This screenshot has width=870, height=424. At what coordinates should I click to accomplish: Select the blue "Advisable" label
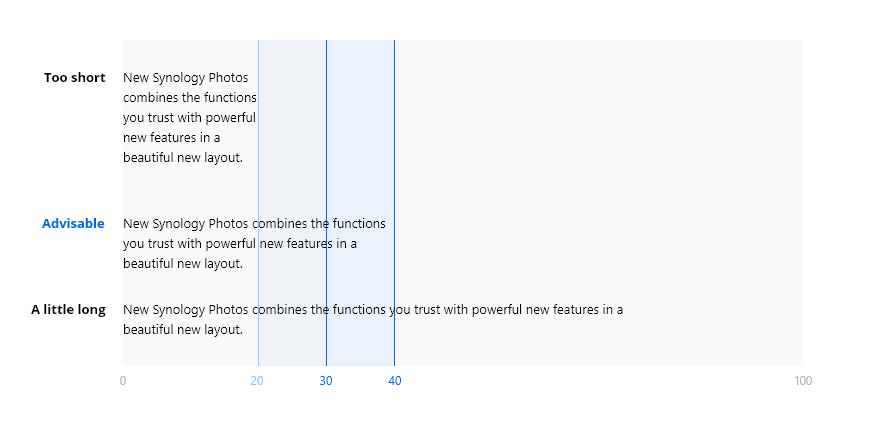[x=73, y=224]
